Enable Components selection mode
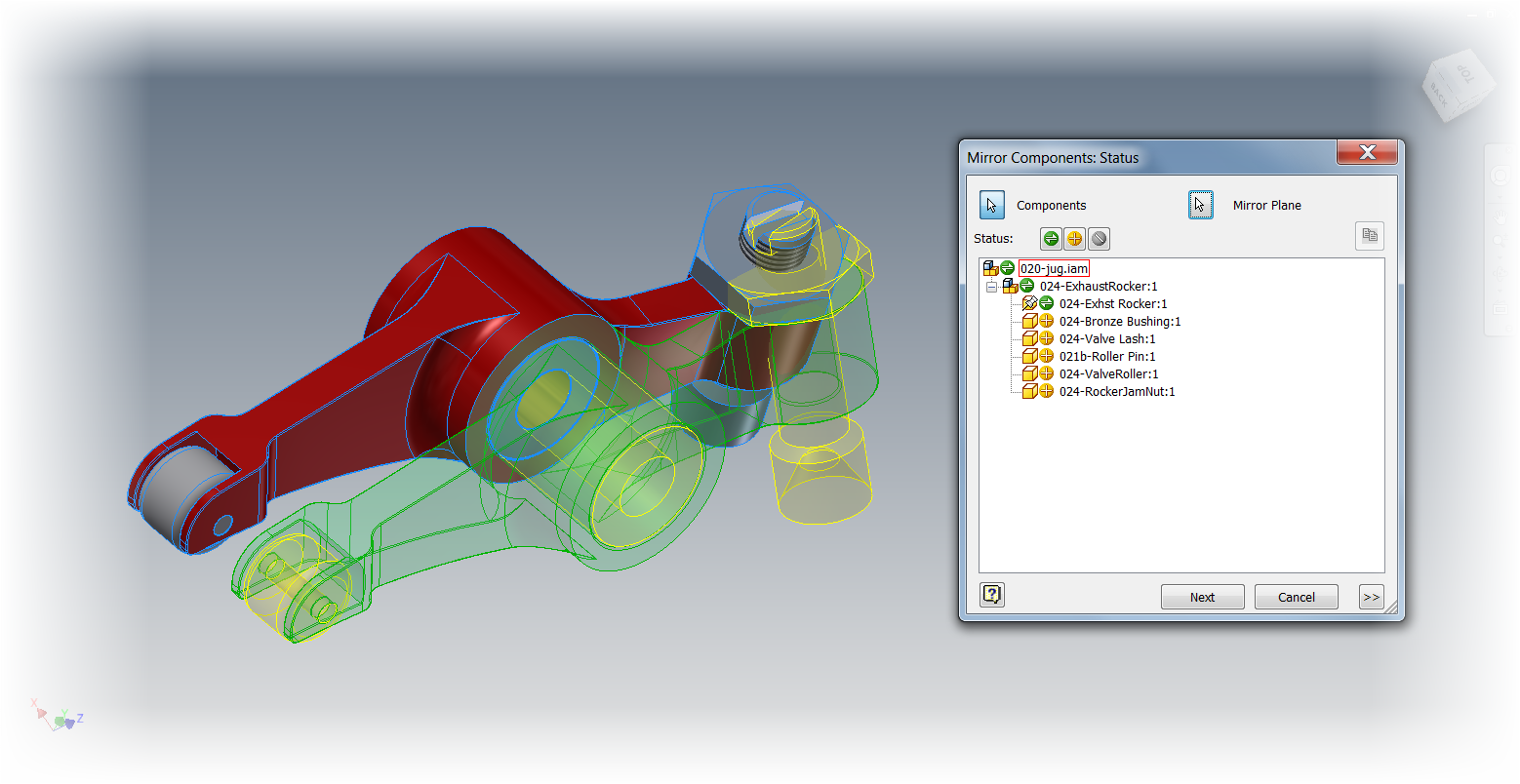 pyautogui.click(x=991, y=205)
